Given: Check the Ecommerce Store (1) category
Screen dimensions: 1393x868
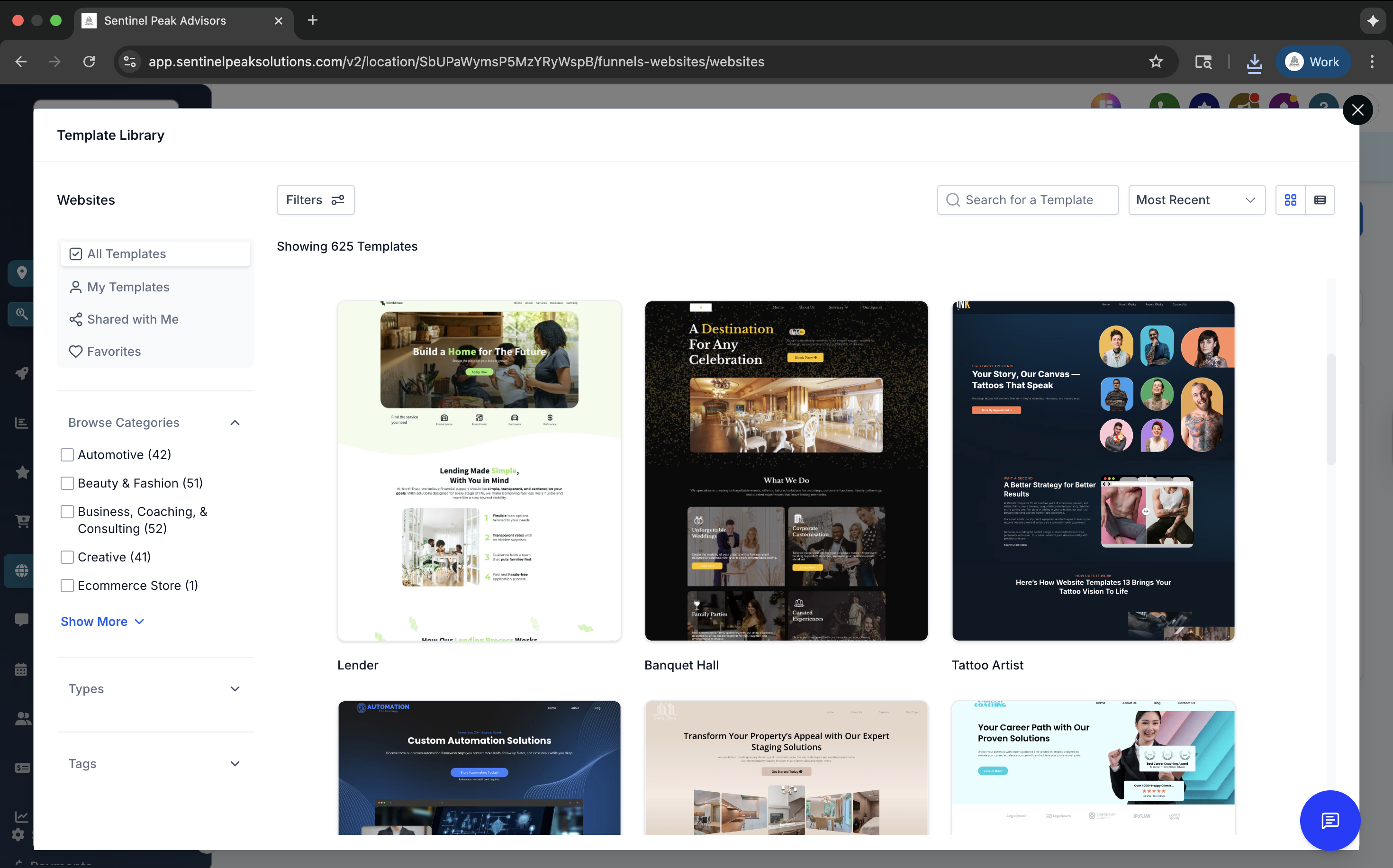Looking at the screenshot, I should pyautogui.click(x=67, y=586).
